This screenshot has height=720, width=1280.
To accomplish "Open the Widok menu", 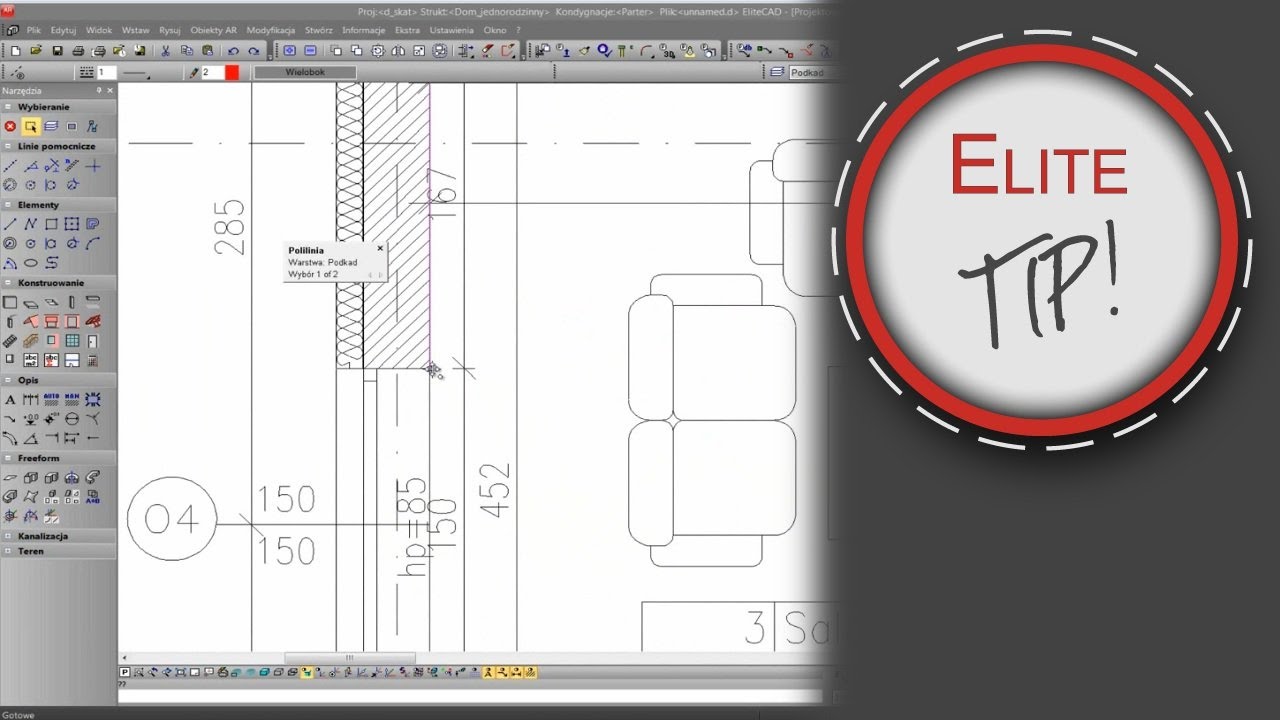I will [x=99, y=31].
